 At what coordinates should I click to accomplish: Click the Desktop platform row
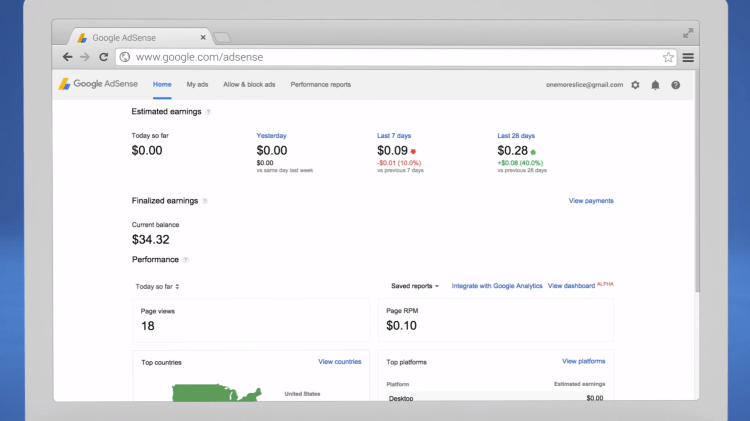click(496, 398)
